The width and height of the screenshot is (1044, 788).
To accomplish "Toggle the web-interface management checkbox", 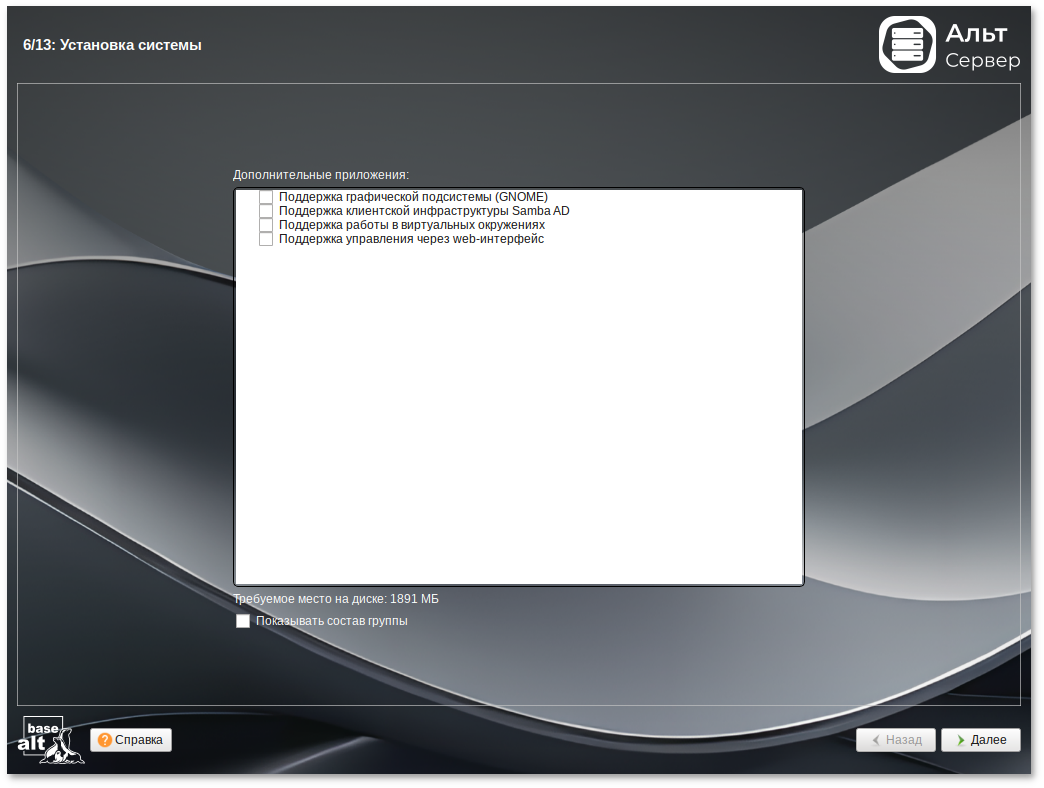I will click(x=266, y=239).
